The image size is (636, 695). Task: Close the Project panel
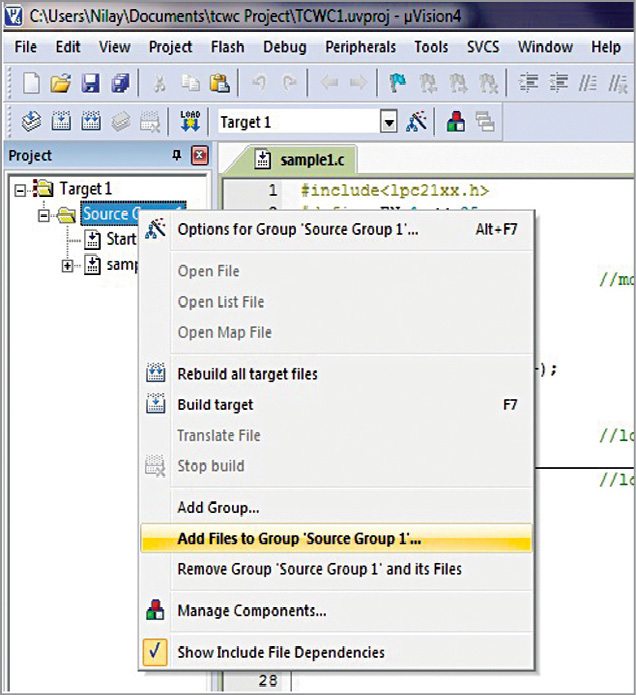pos(198,156)
